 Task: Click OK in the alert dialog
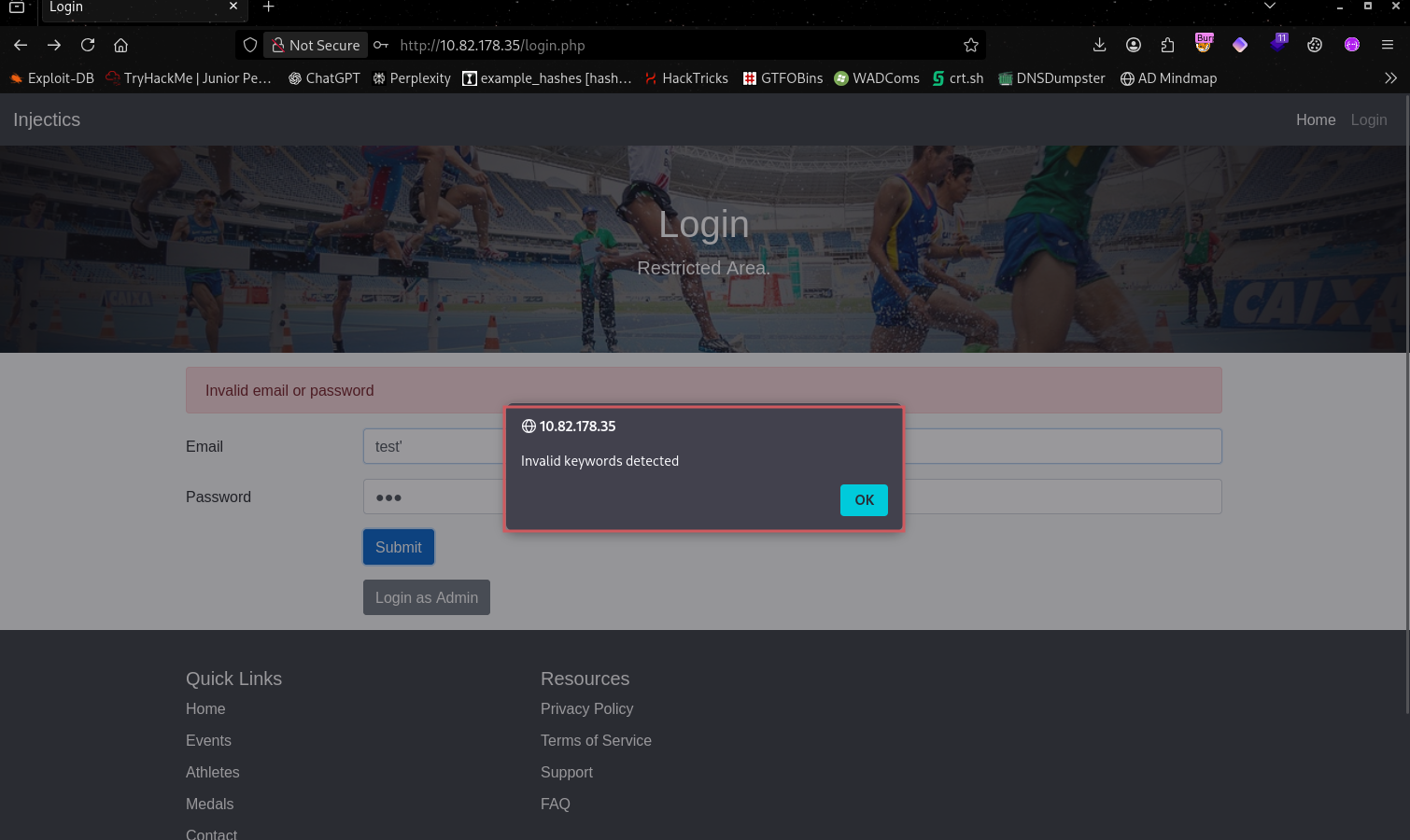[864, 500]
